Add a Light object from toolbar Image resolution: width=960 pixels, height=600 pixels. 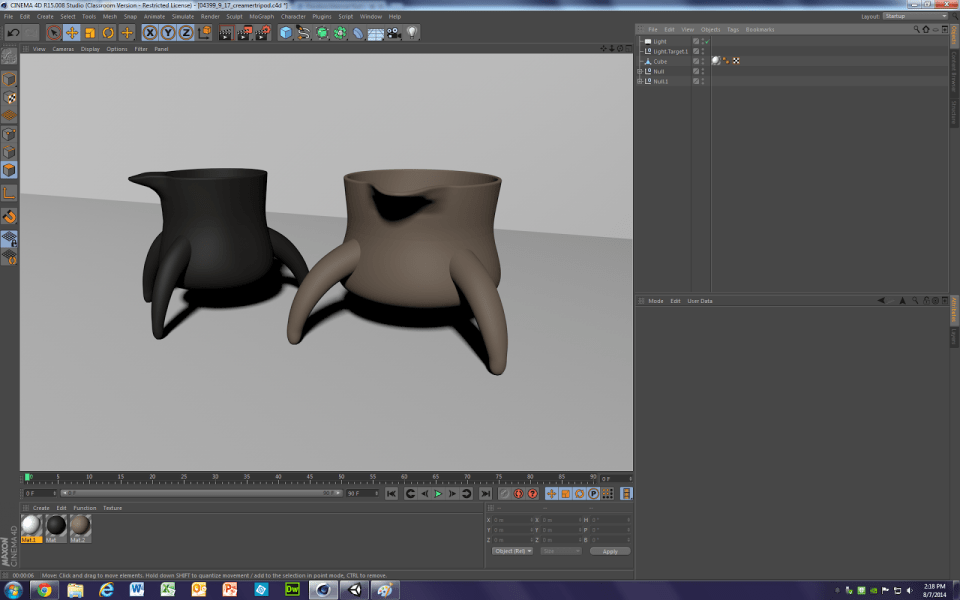pos(411,33)
